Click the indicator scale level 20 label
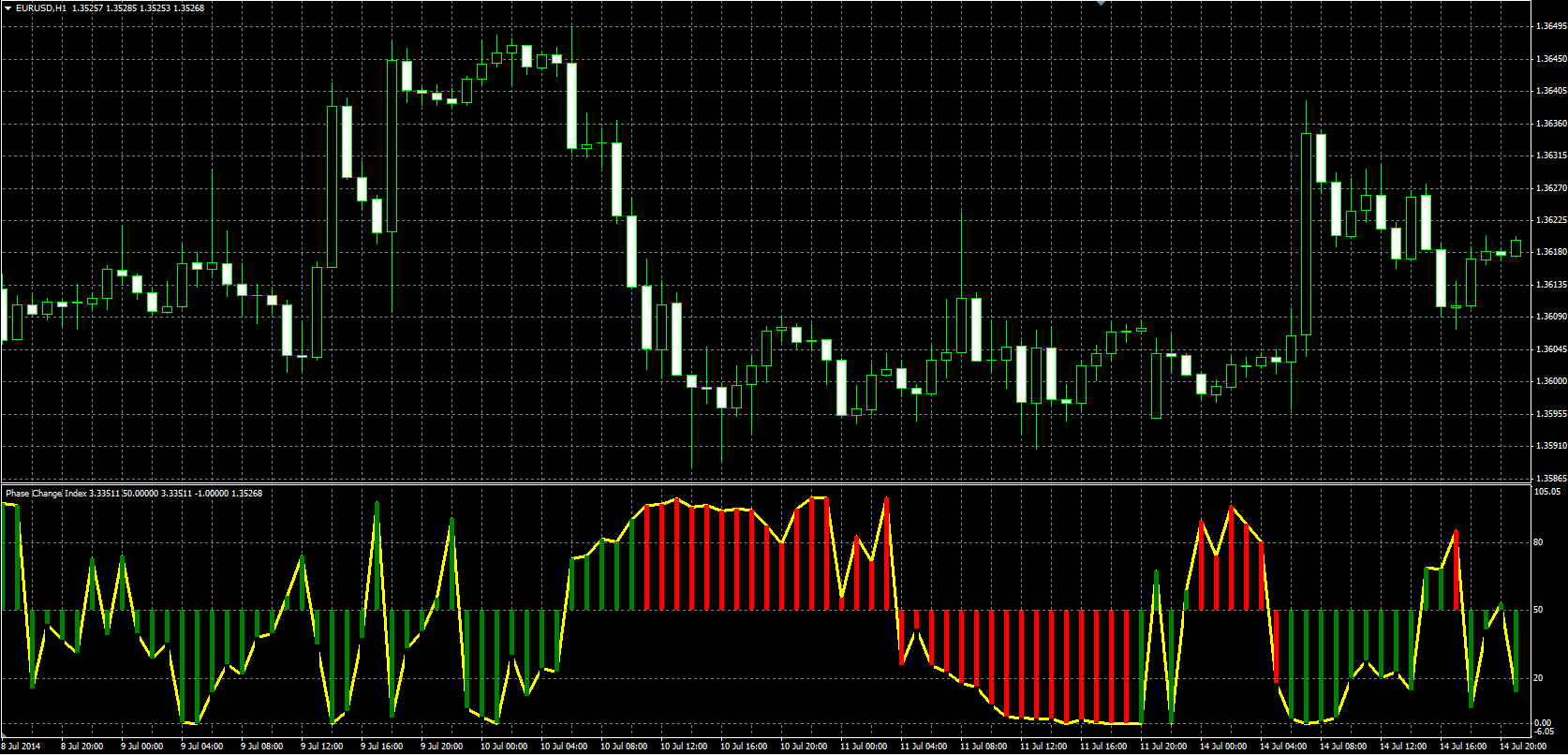Screen dimensions: 1568x755 point(1541,678)
